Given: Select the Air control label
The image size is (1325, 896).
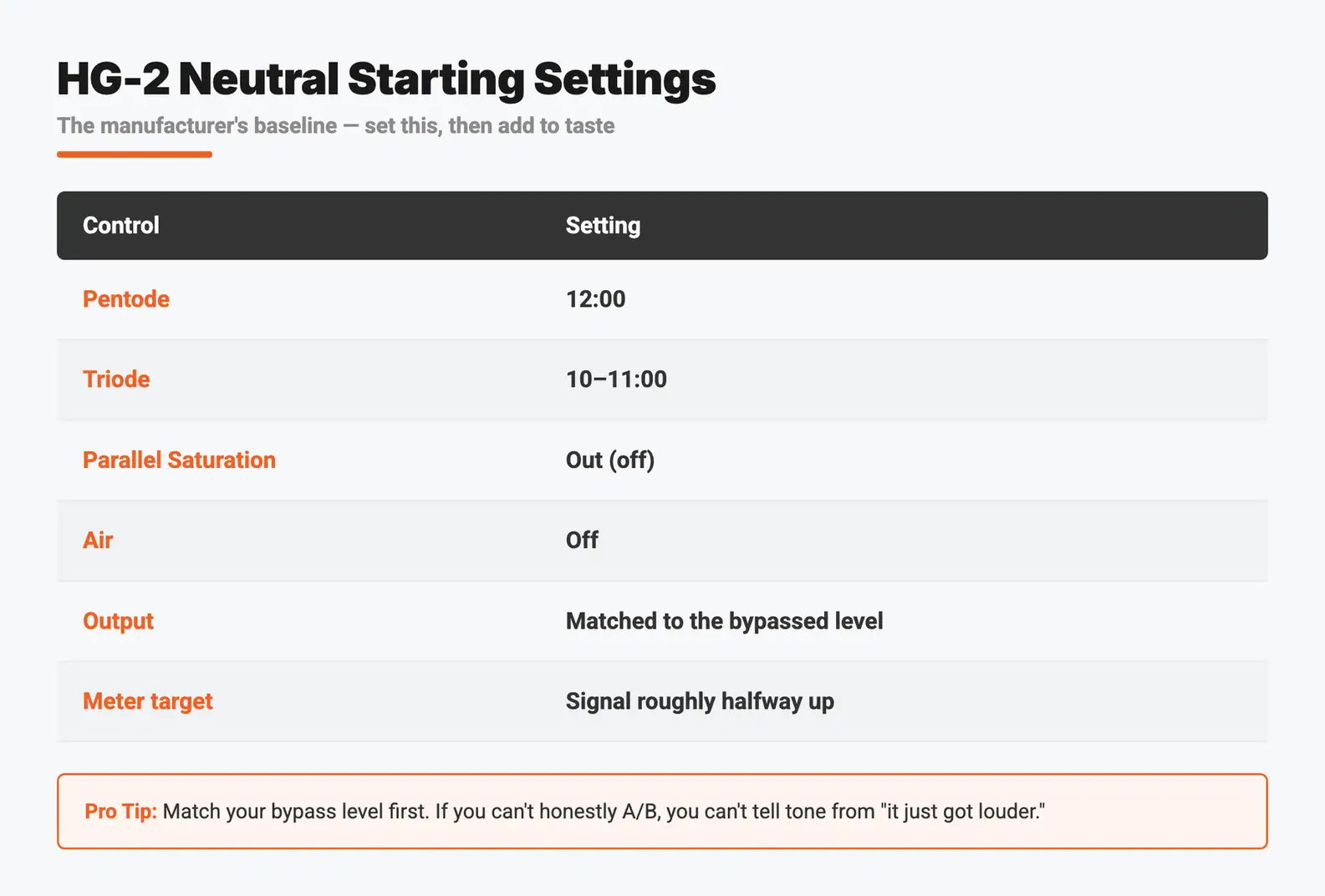Looking at the screenshot, I should pos(98,540).
